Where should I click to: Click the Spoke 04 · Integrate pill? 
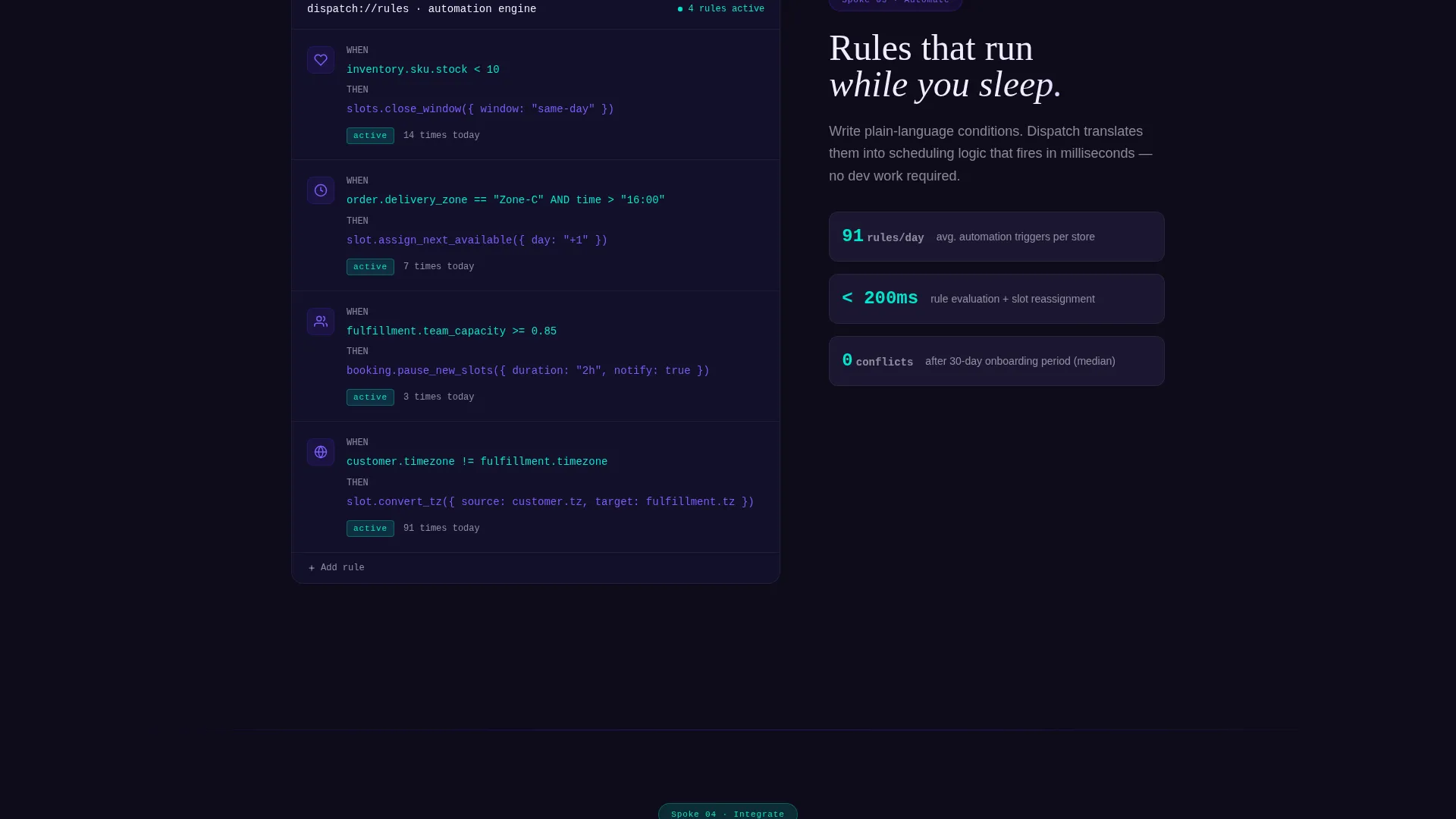click(728, 811)
